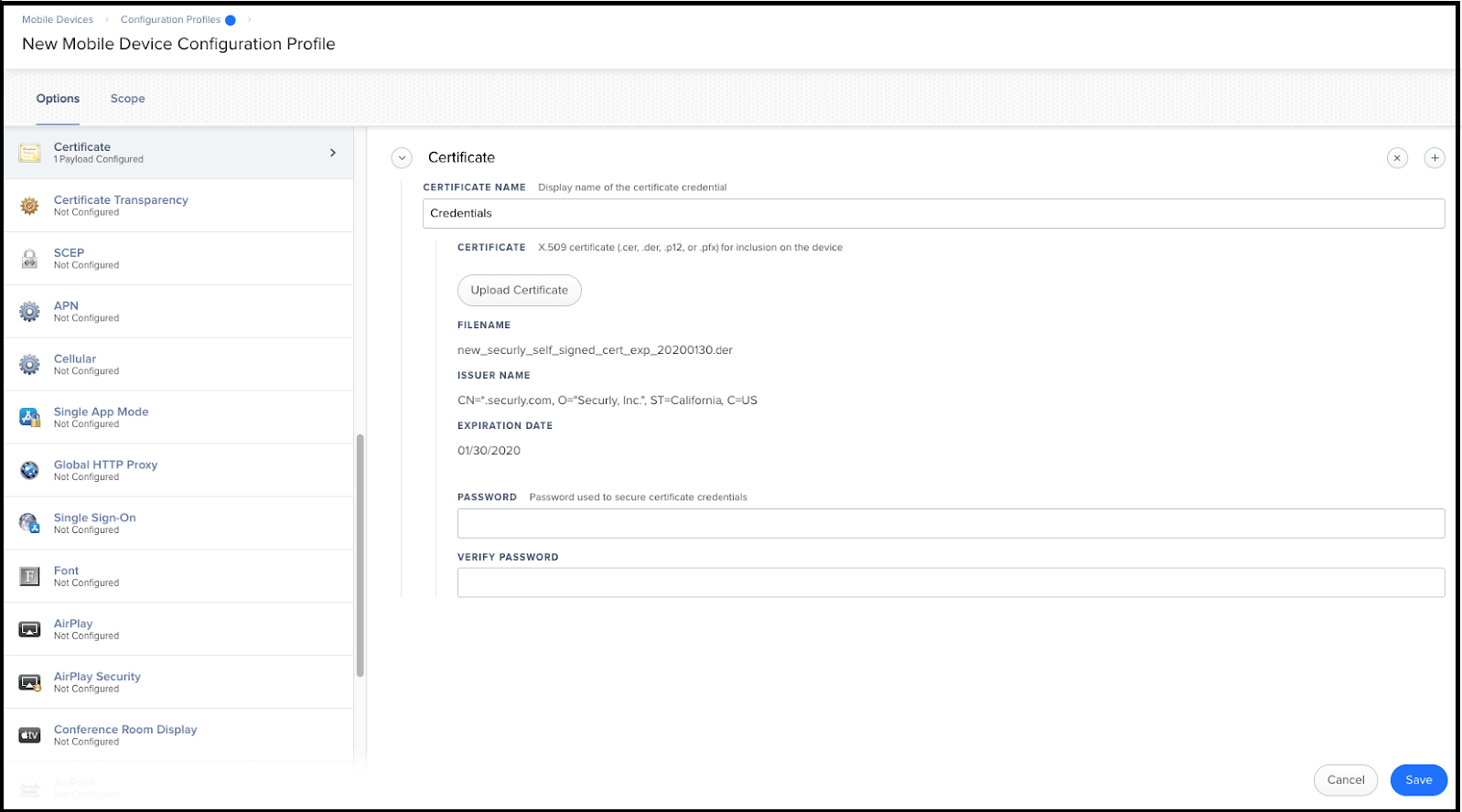Open the SCEP payload
Screen dimensions: 1462x812
point(178,259)
